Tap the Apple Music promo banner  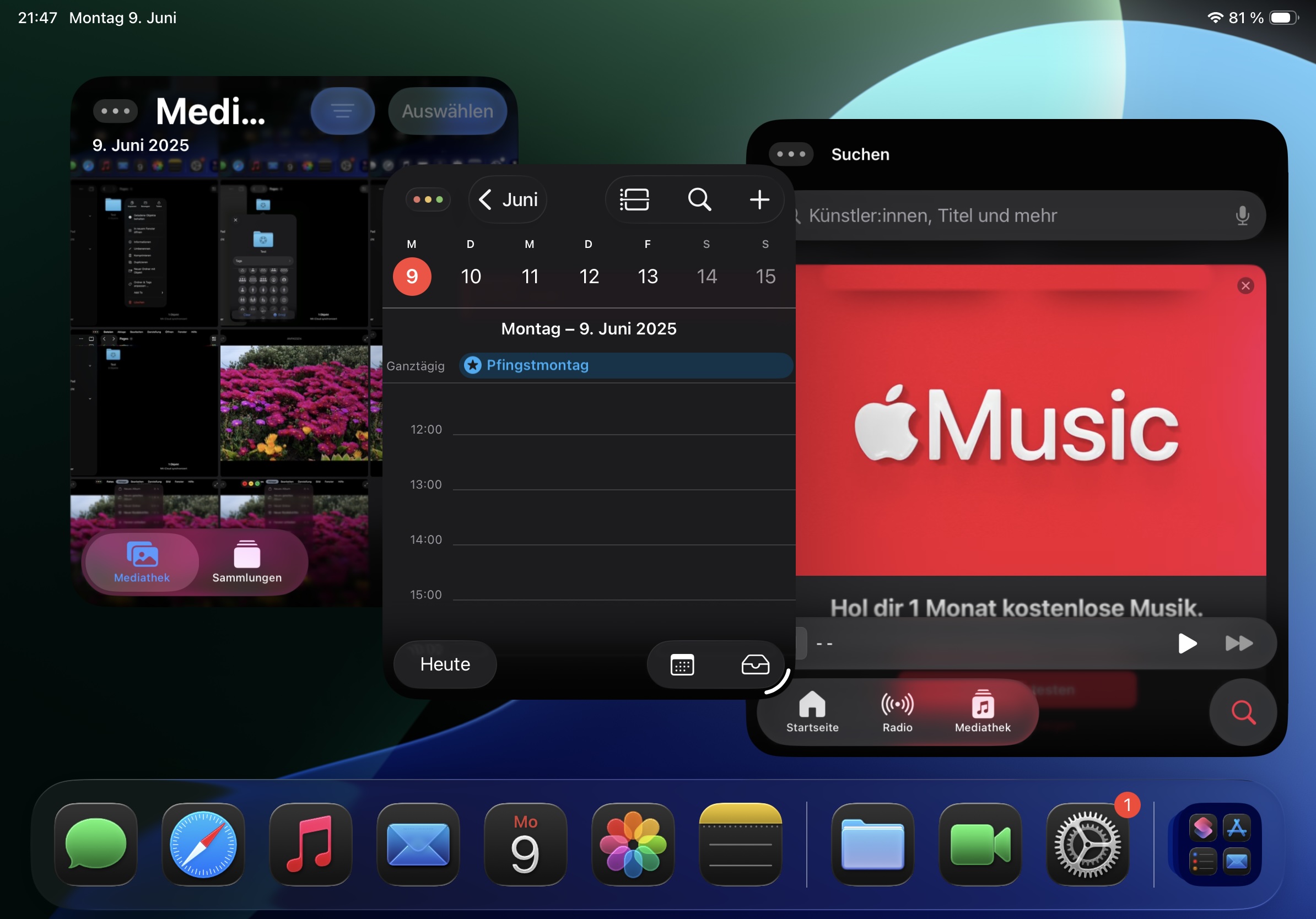pos(1030,420)
